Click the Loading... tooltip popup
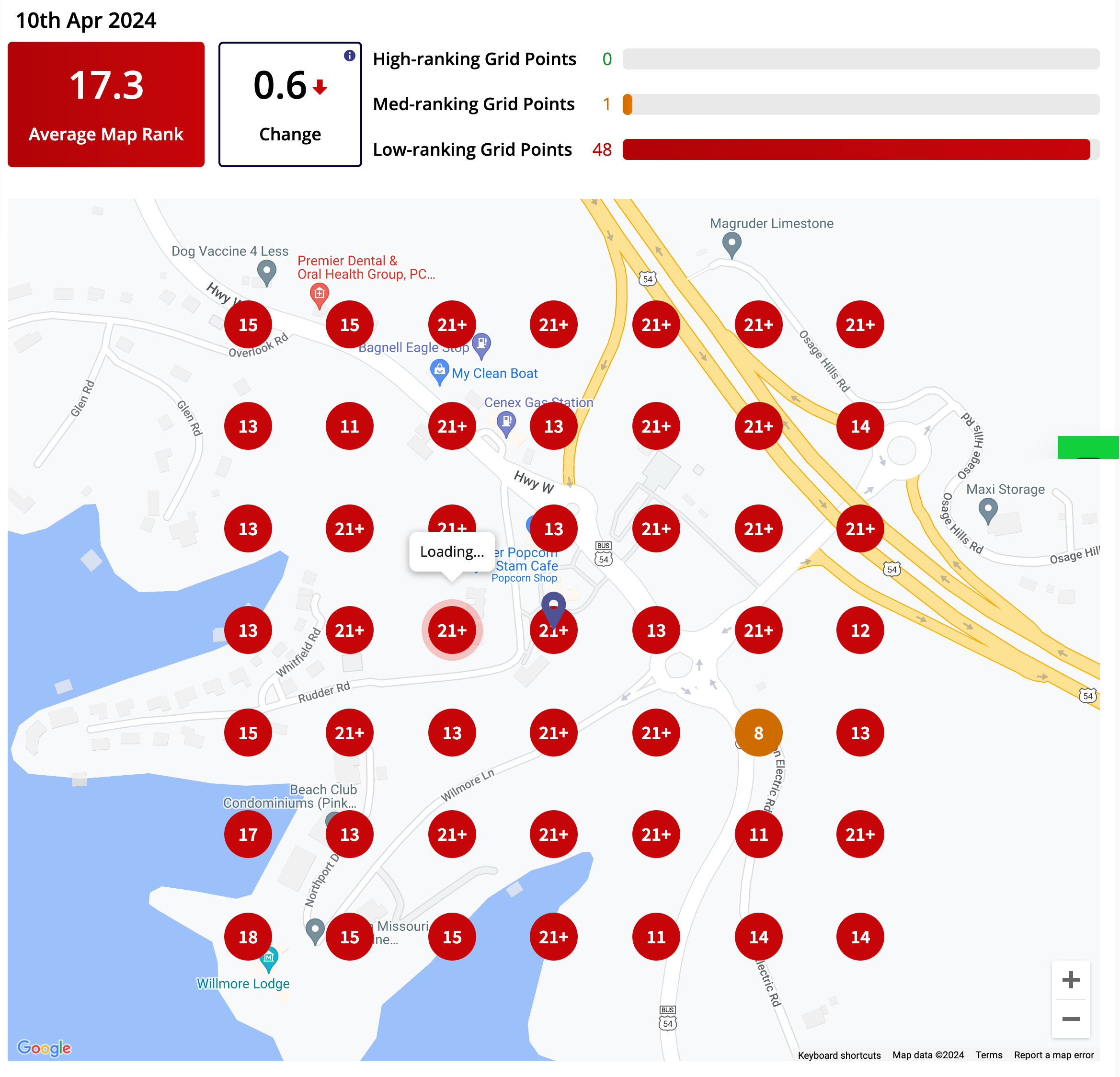 tap(451, 551)
